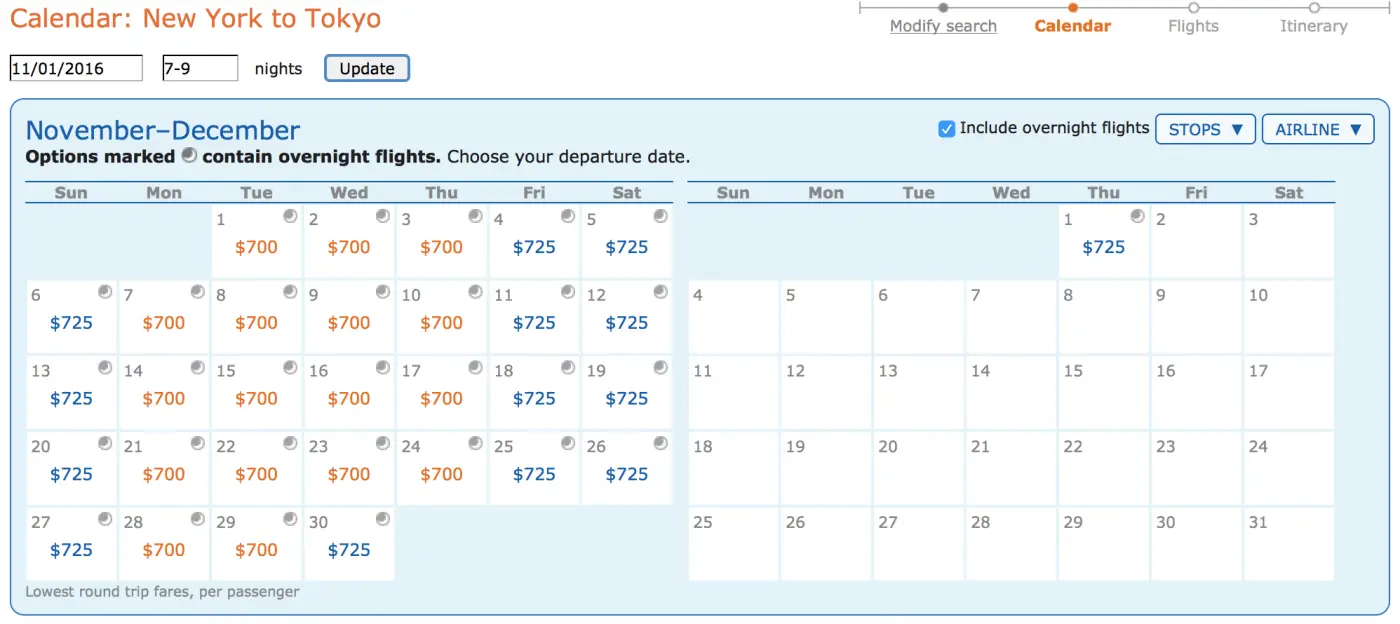Screen dimensions: 1400x624
Task: Click the departure date input field
Action: coord(75,67)
